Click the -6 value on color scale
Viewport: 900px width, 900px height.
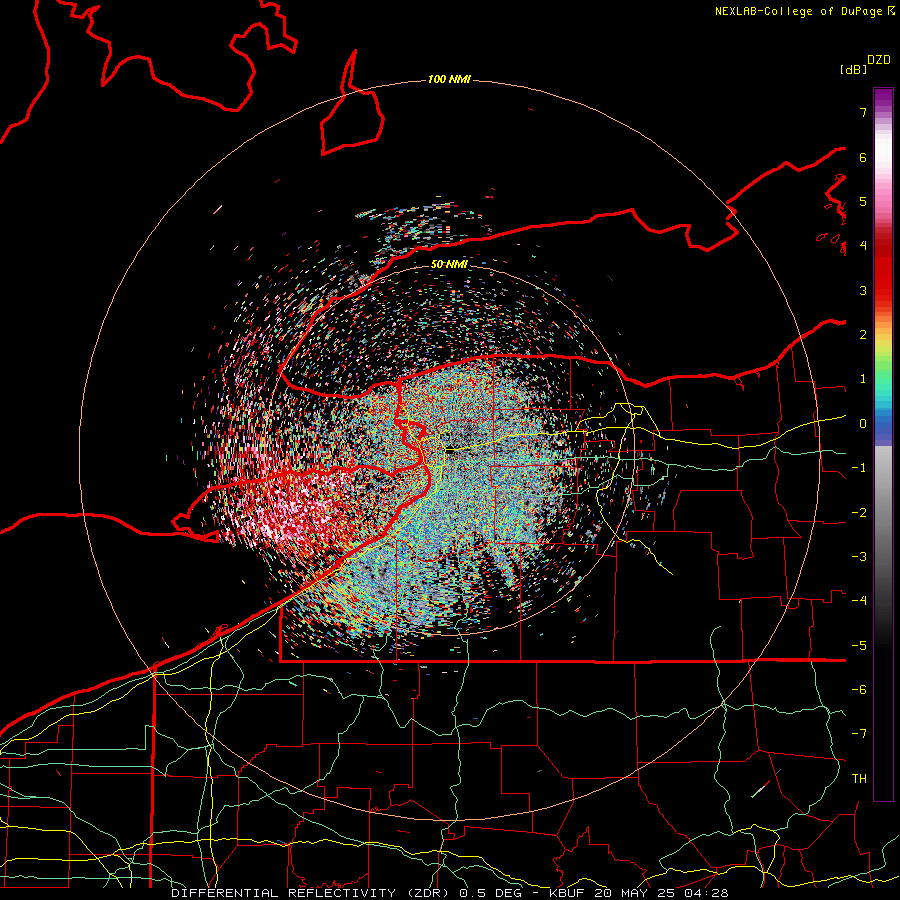859,689
